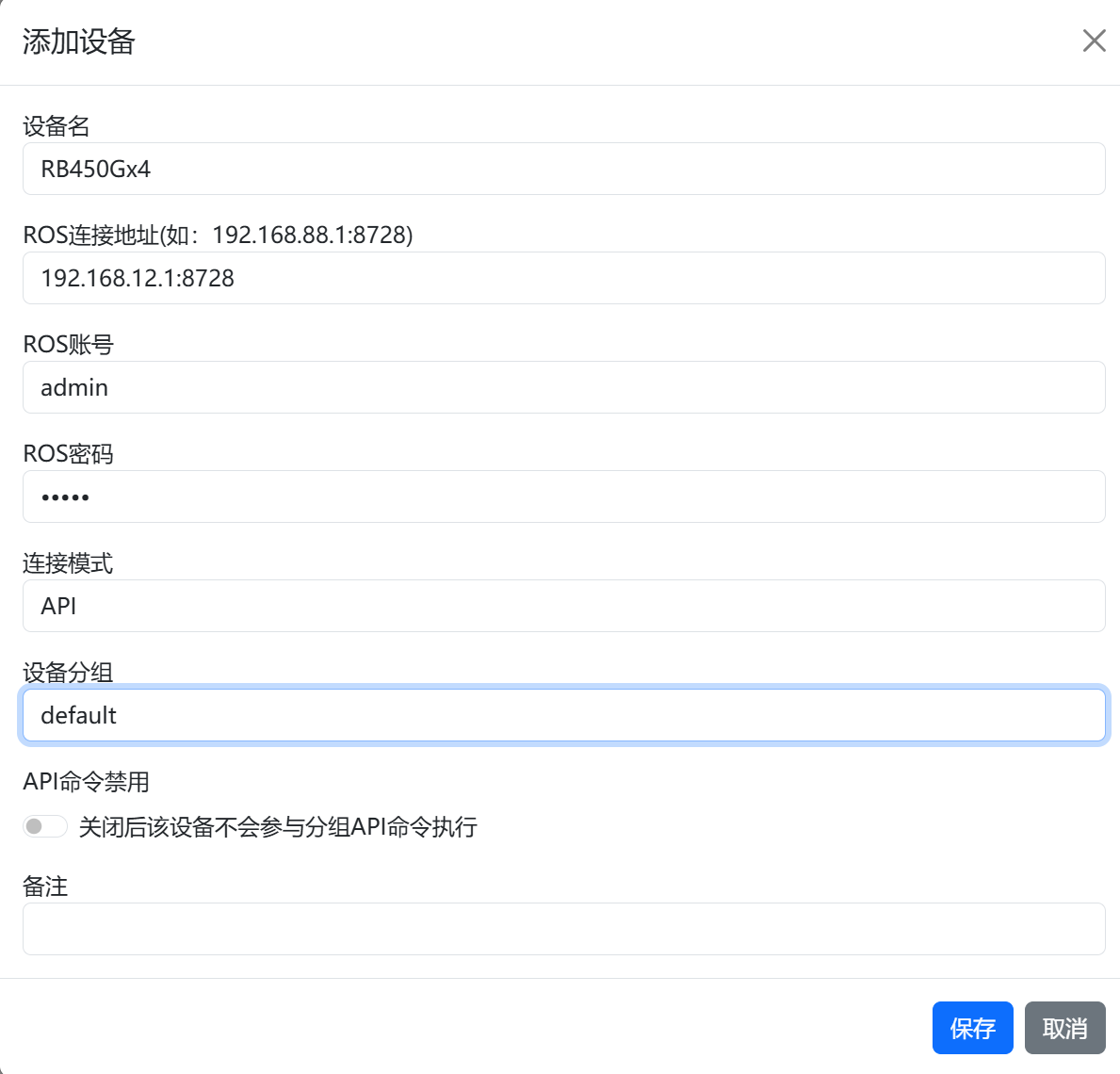Click the API命令禁用 heading label
Image resolution: width=1120 pixels, height=1074 pixels.
coord(87,782)
